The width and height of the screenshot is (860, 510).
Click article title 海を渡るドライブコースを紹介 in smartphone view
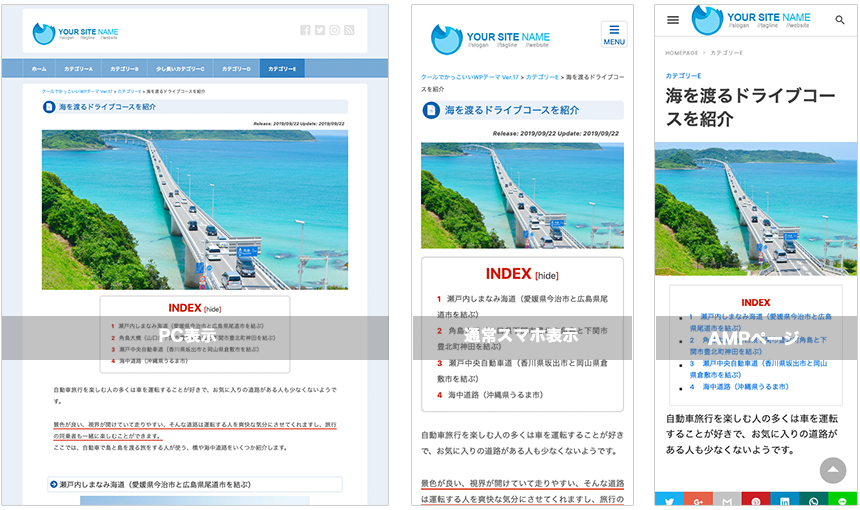click(512, 110)
